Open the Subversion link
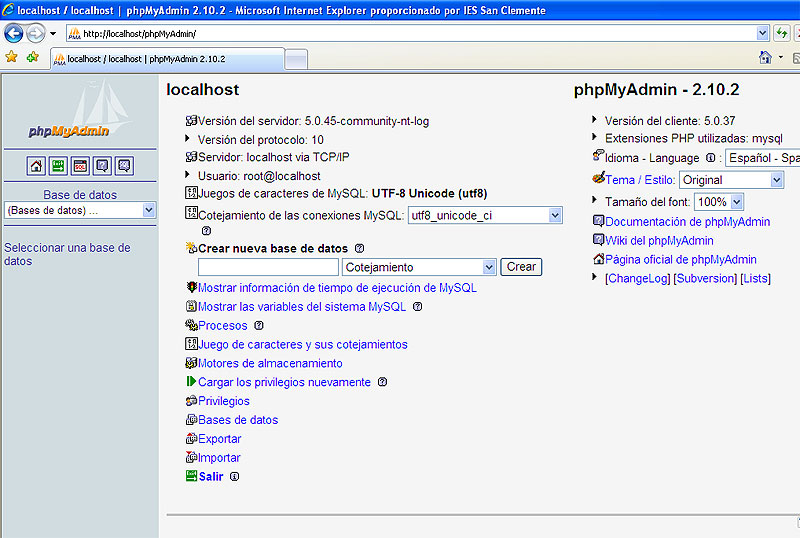 click(x=705, y=278)
